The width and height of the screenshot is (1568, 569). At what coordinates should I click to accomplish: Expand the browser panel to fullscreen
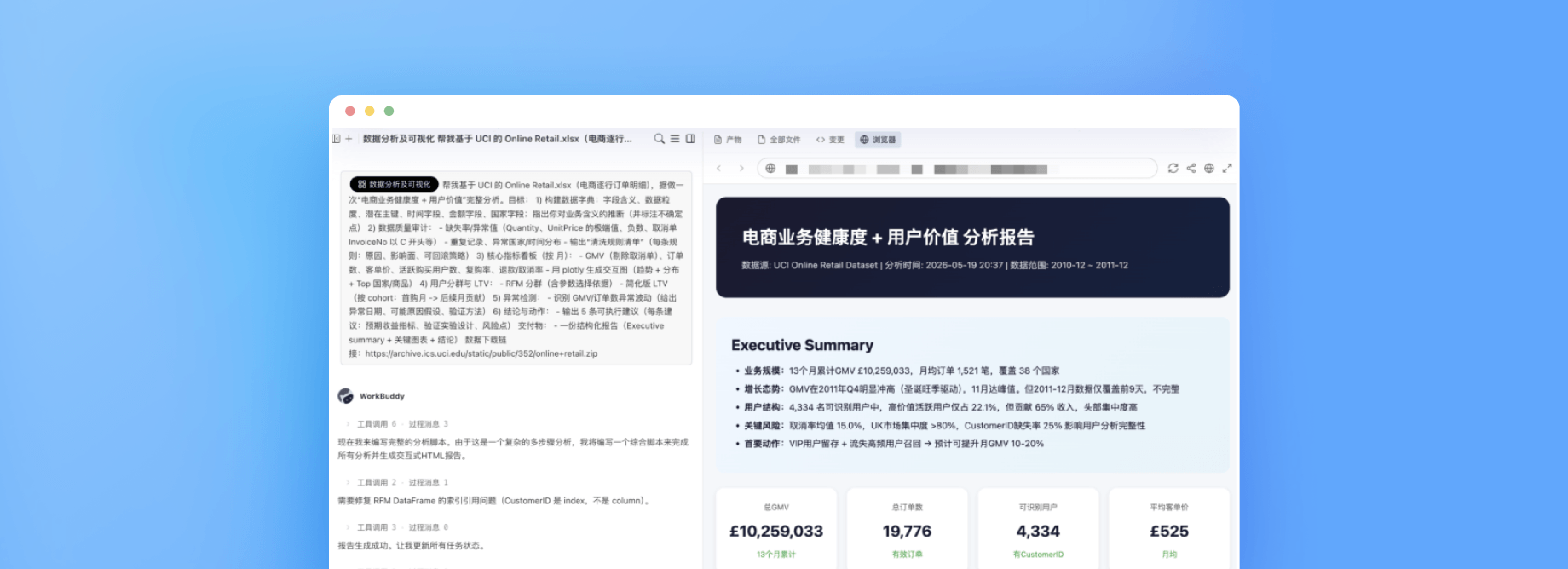pyautogui.click(x=1227, y=169)
